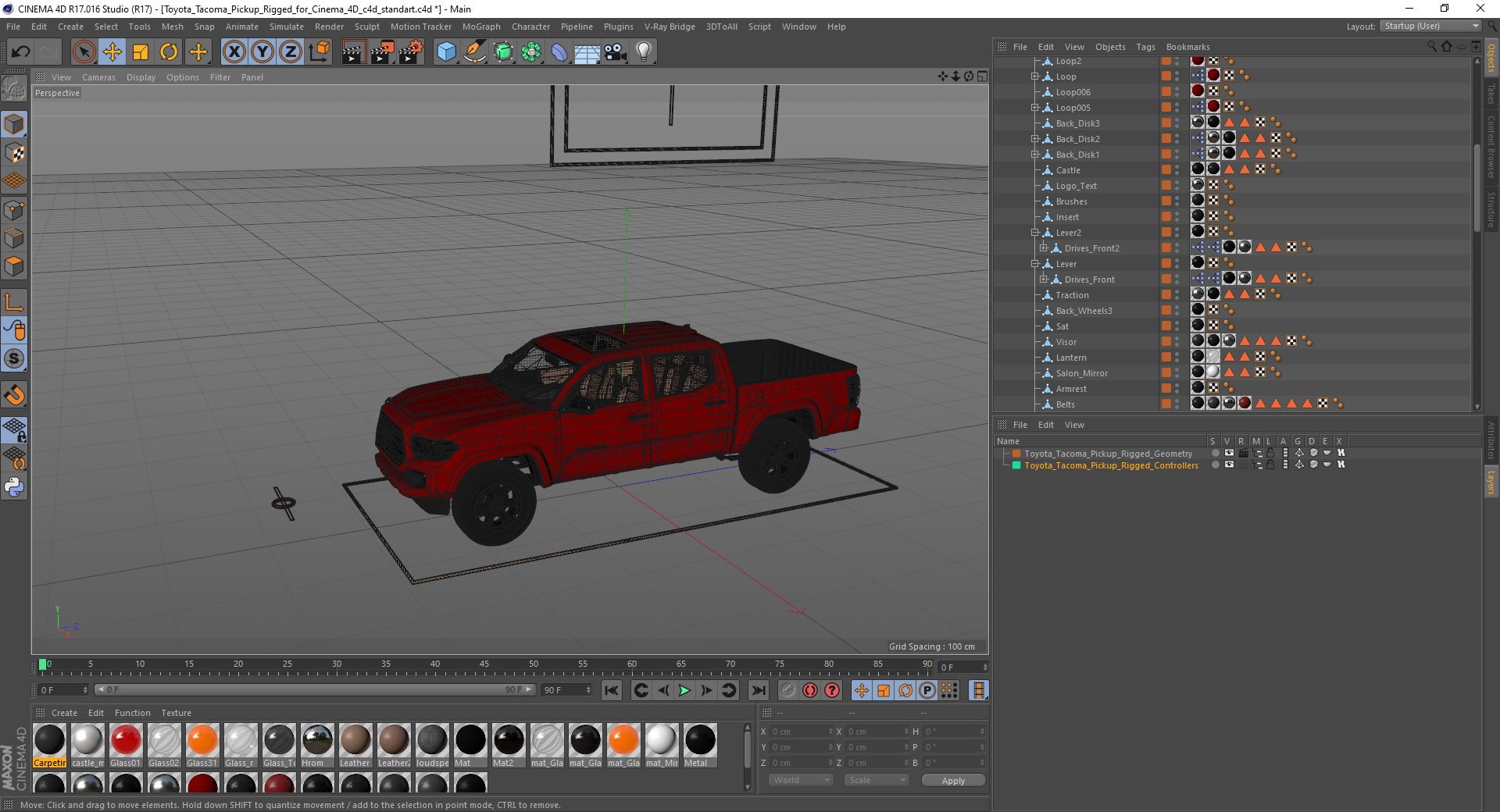Screen dimensions: 1500x812
Task: Open the Character menu
Action: (x=530, y=27)
